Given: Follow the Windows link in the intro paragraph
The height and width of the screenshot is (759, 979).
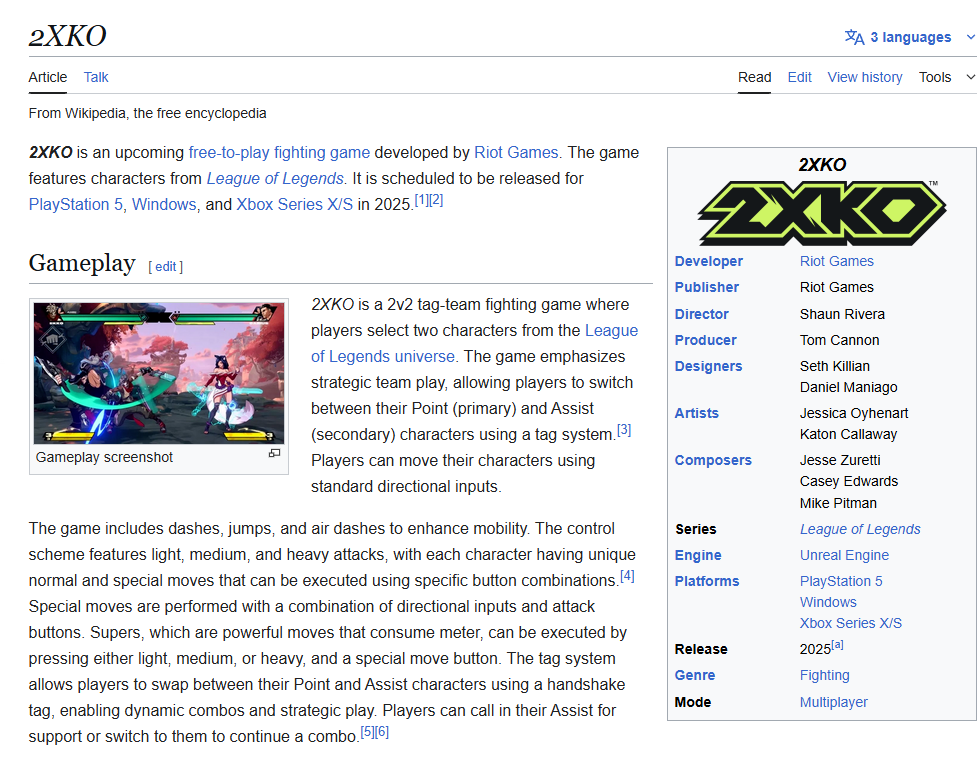Looking at the screenshot, I should (x=164, y=205).
